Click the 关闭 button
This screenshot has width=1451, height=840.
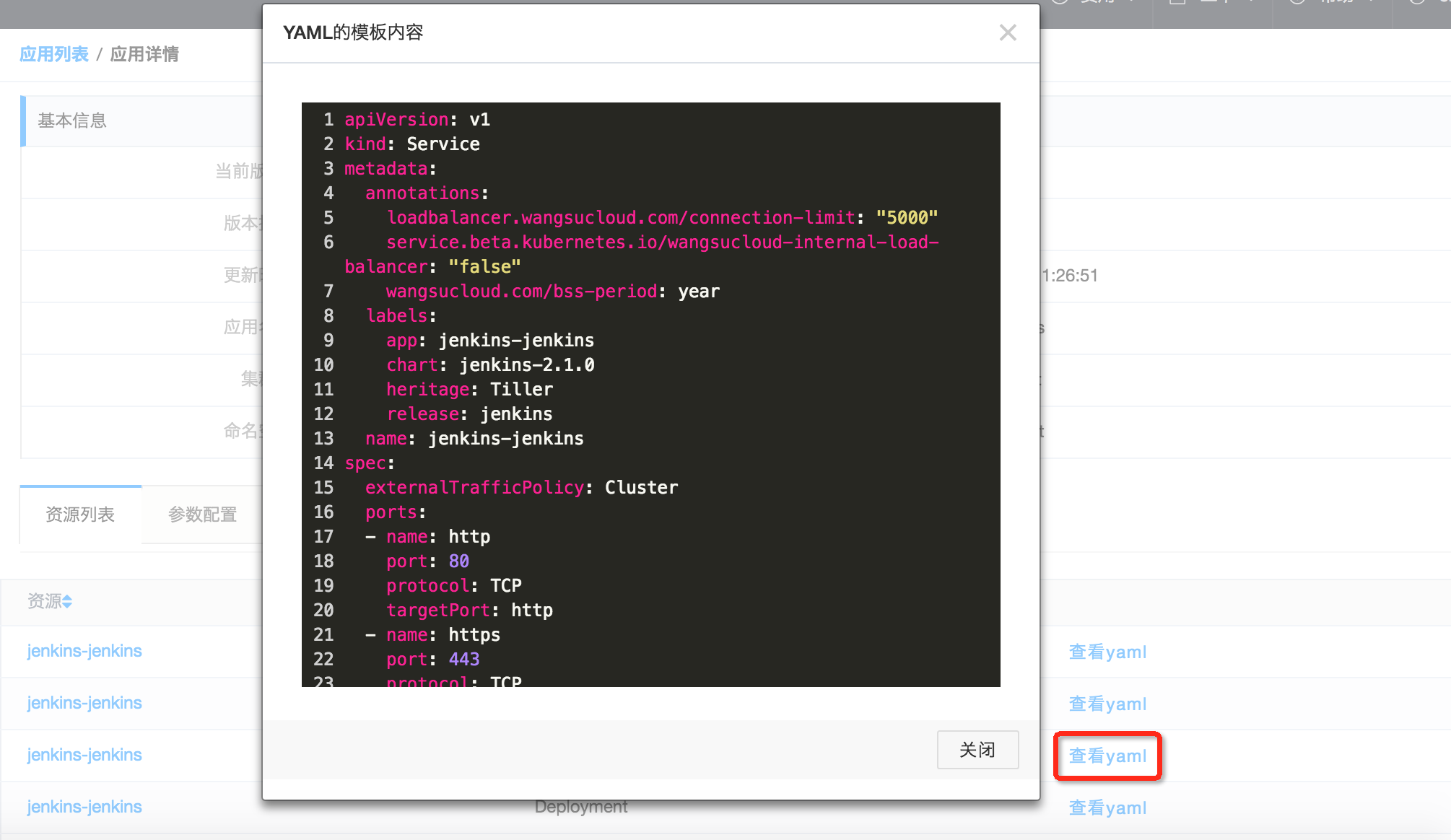[977, 750]
